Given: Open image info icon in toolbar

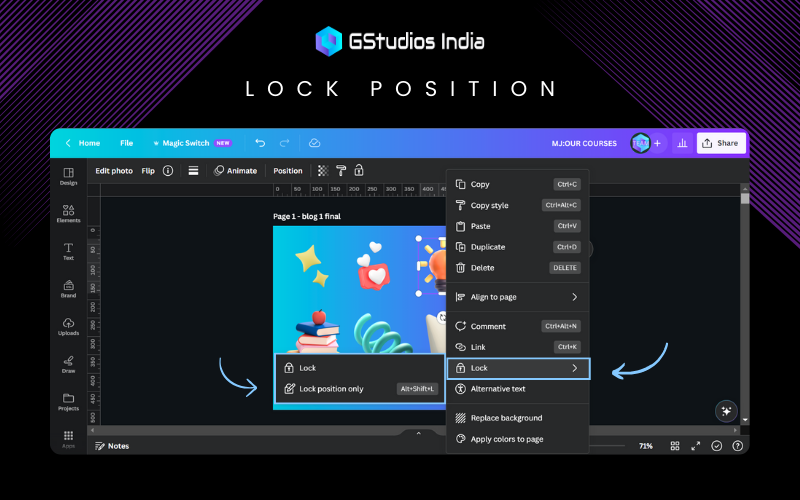Looking at the screenshot, I should [168, 171].
